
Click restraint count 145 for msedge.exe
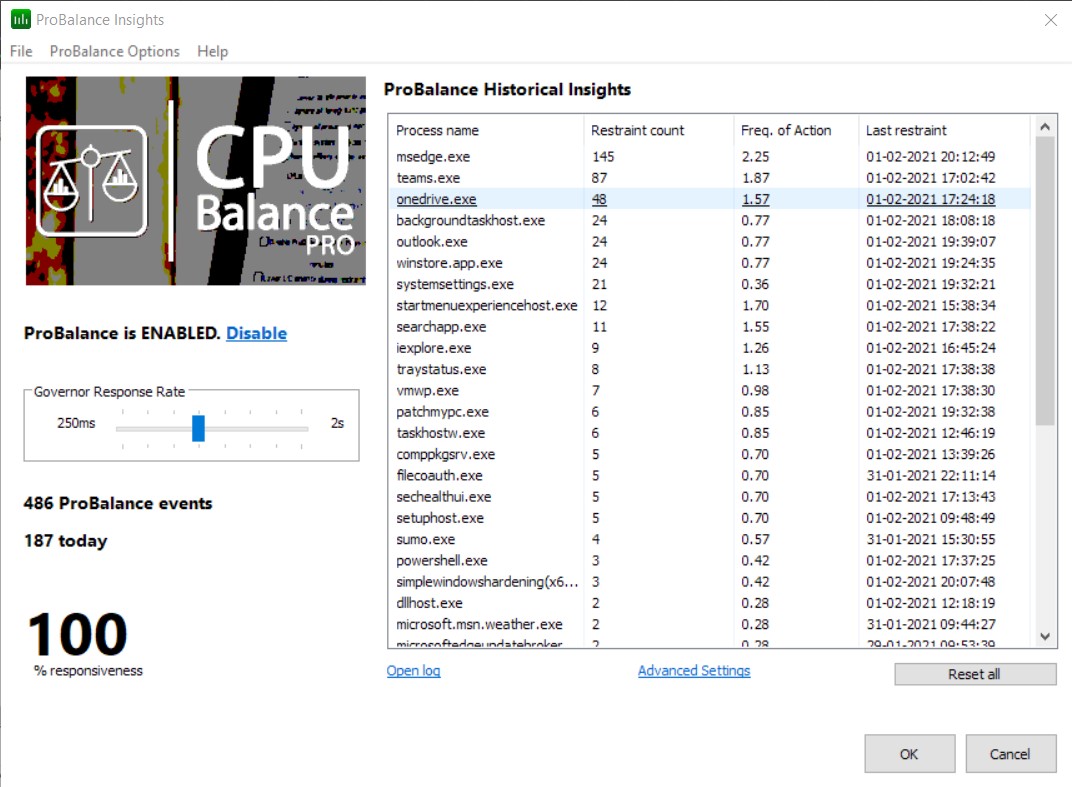click(603, 157)
